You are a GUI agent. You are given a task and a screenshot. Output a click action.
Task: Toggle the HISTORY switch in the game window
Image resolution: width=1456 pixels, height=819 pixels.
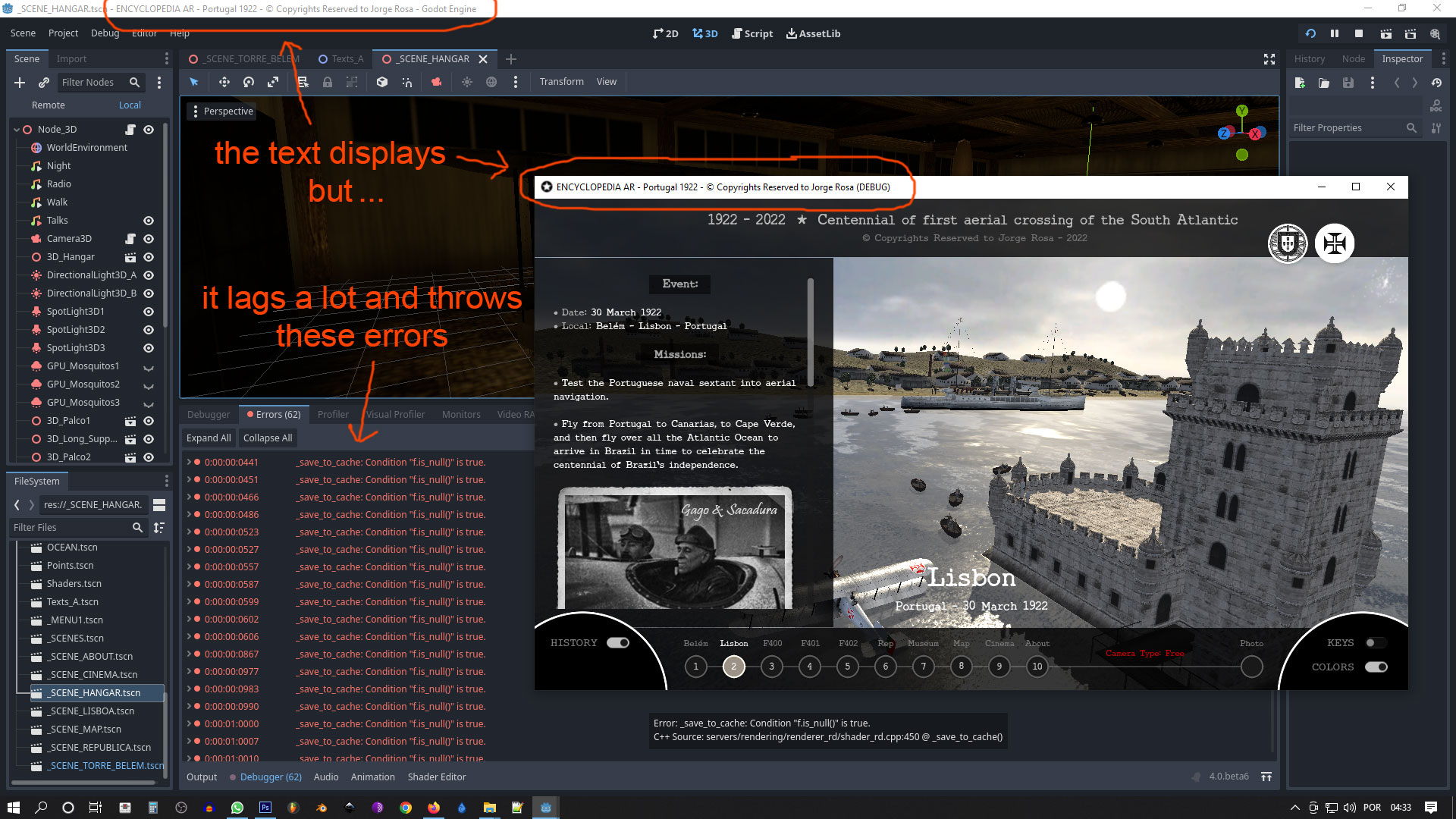pyautogui.click(x=619, y=642)
